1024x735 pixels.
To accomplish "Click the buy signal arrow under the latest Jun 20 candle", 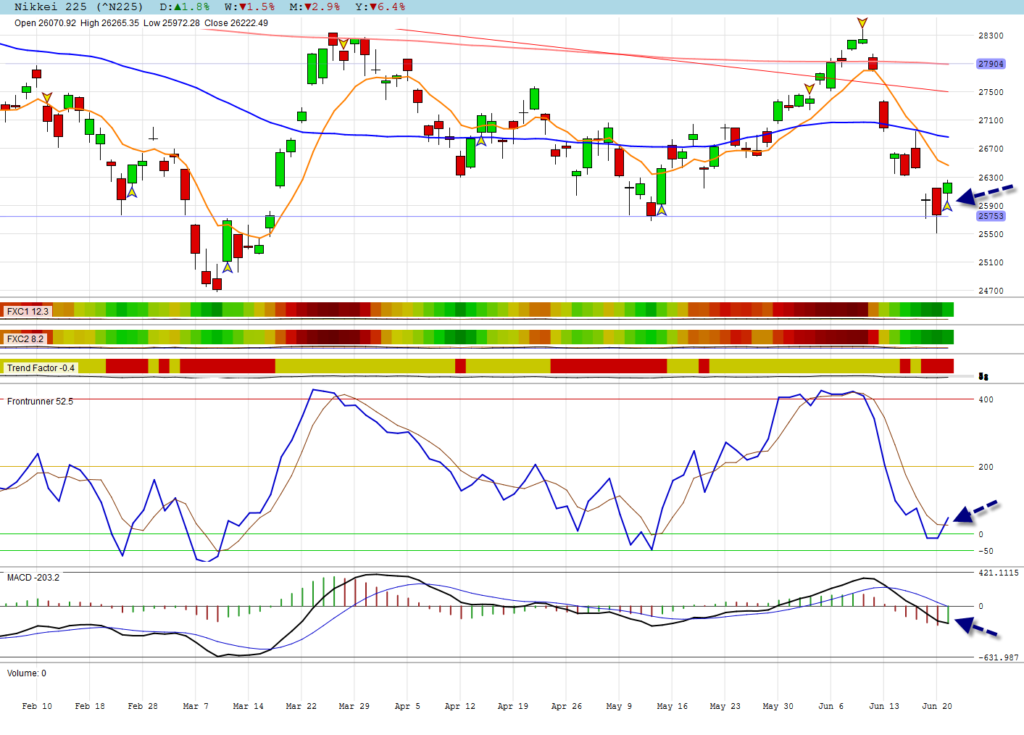I will (947, 206).
